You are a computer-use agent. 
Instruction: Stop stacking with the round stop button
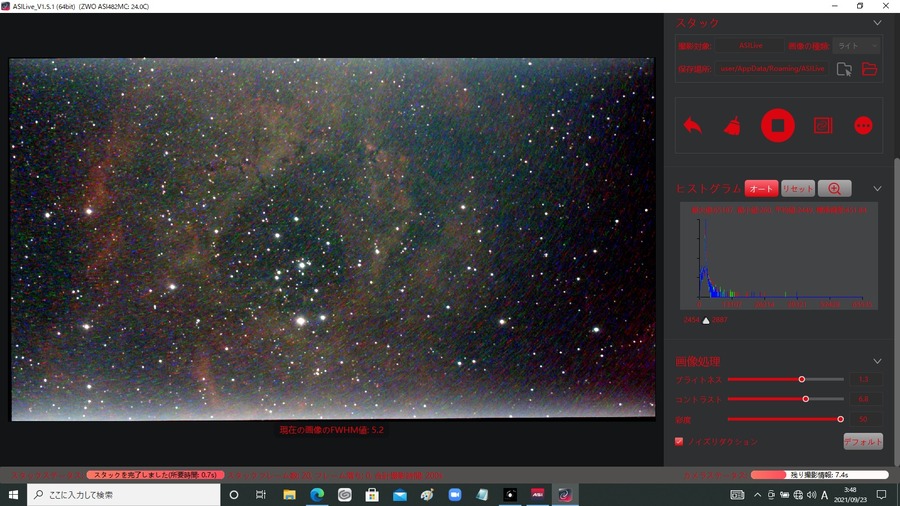[x=778, y=125]
